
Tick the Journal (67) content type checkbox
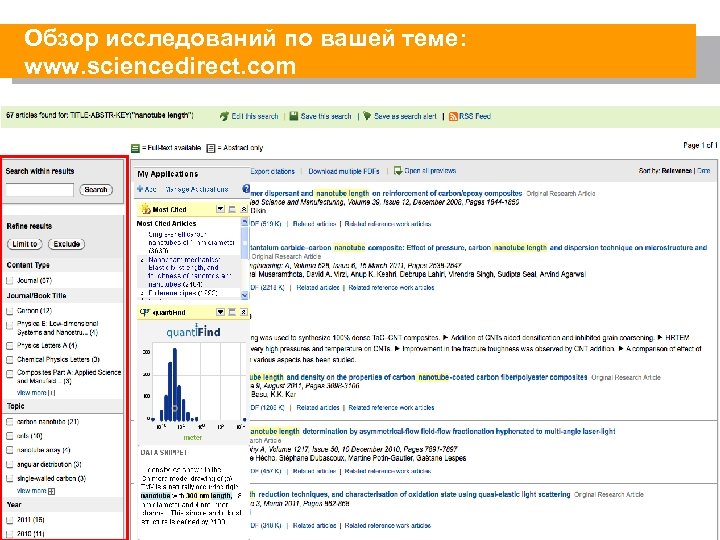(x=9, y=281)
